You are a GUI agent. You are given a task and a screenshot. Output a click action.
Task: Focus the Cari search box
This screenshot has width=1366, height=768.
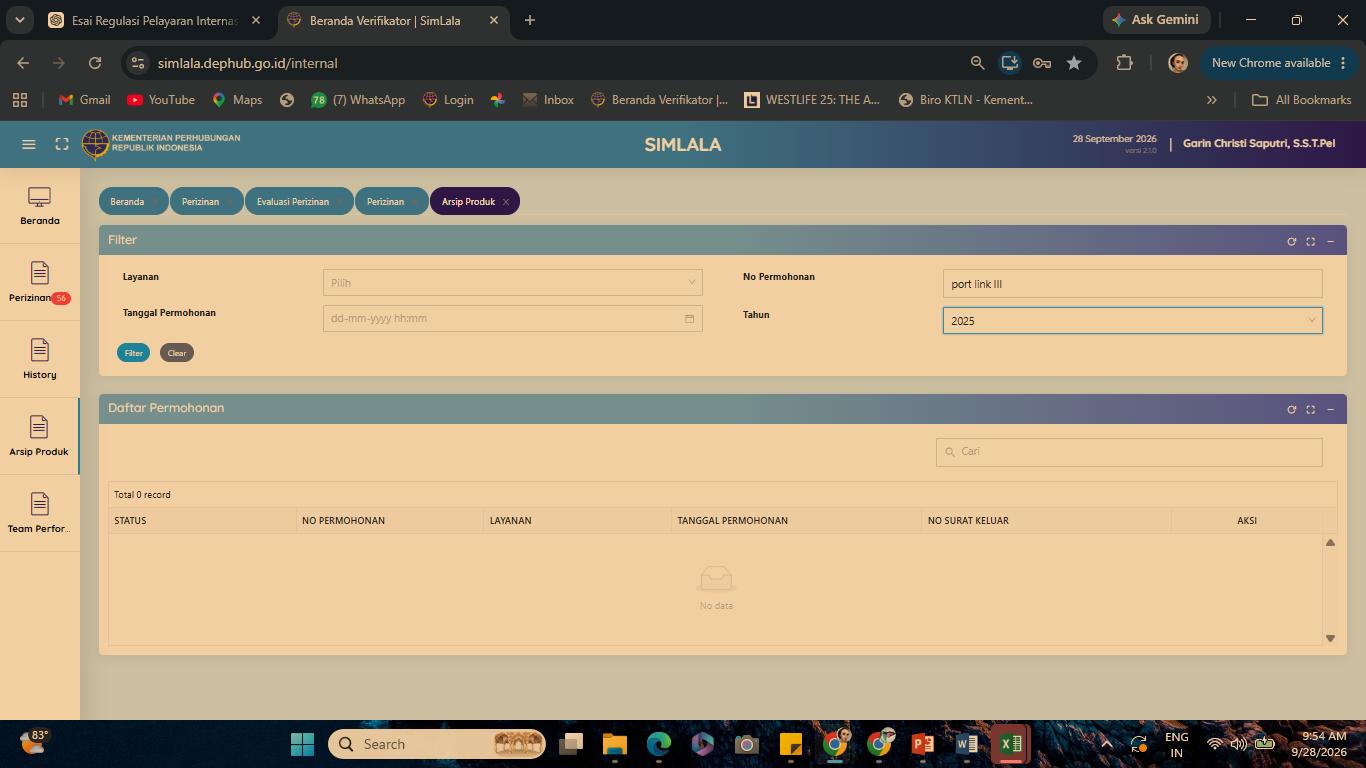point(1129,452)
